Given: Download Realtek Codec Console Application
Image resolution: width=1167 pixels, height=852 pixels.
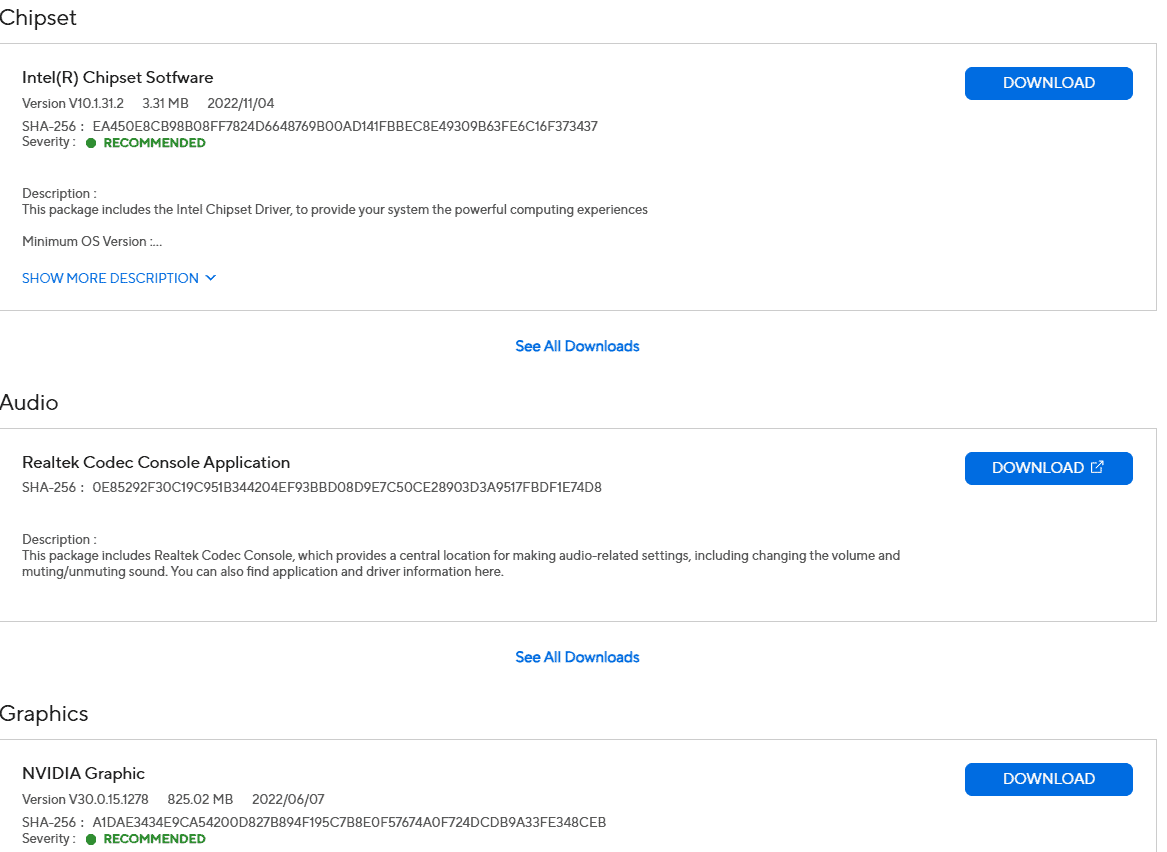Looking at the screenshot, I should 1037,468.
